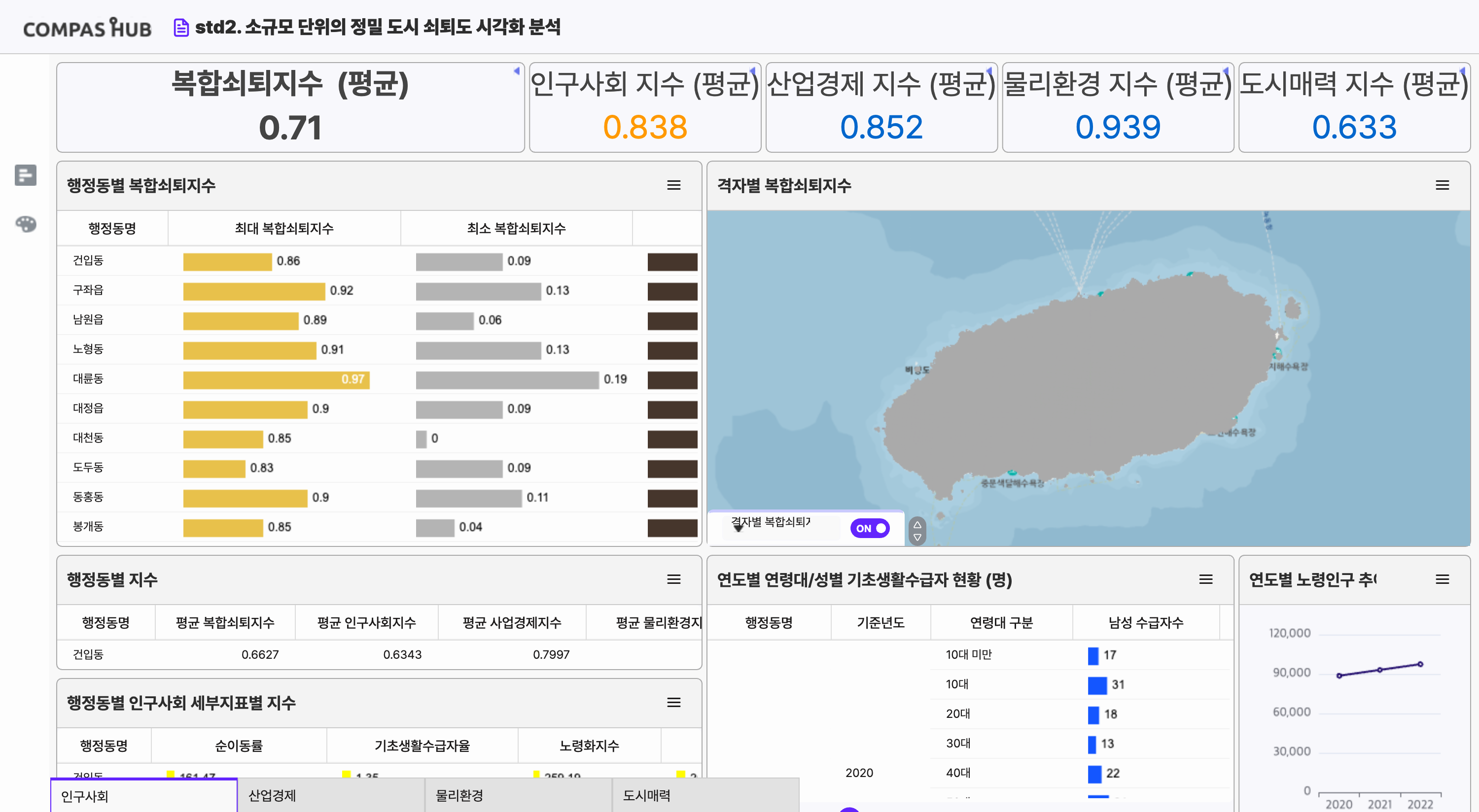The height and width of the screenshot is (812, 1479).
Task: Open hamburger menu of 행정동별 복합쇠퇴지수 panel
Action: [x=673, y=185]
